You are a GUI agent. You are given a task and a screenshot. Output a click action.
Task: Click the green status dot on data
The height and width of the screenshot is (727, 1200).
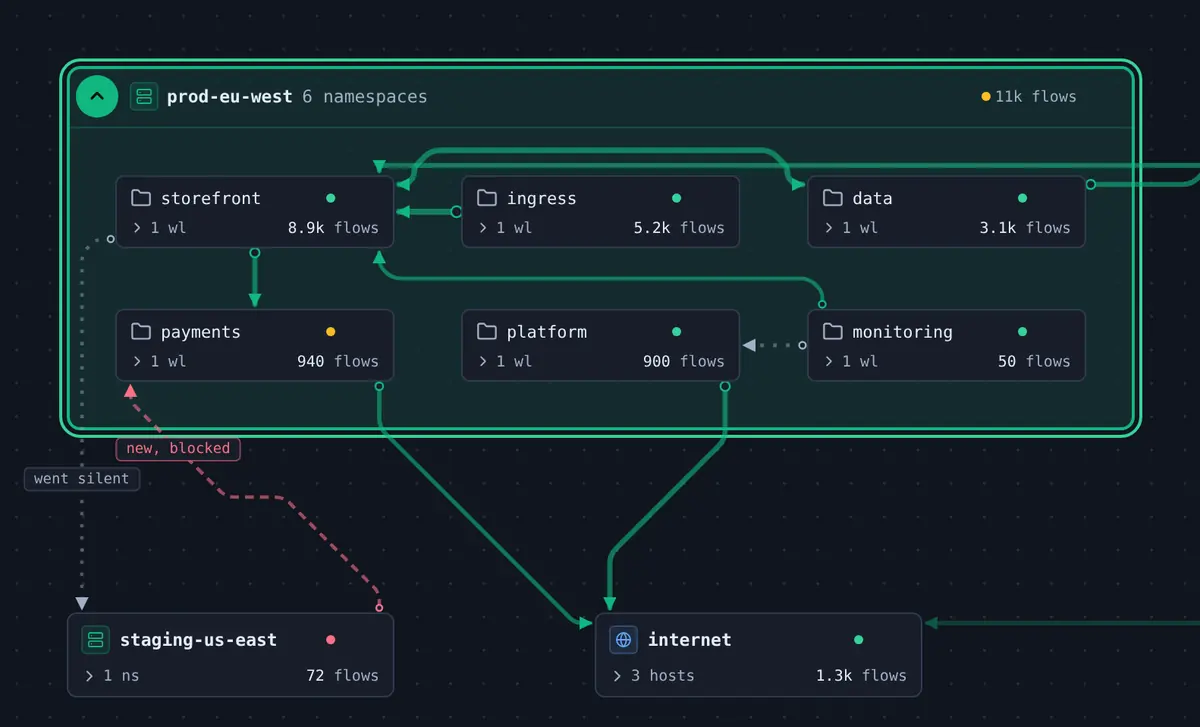(x=1022, y=198)
